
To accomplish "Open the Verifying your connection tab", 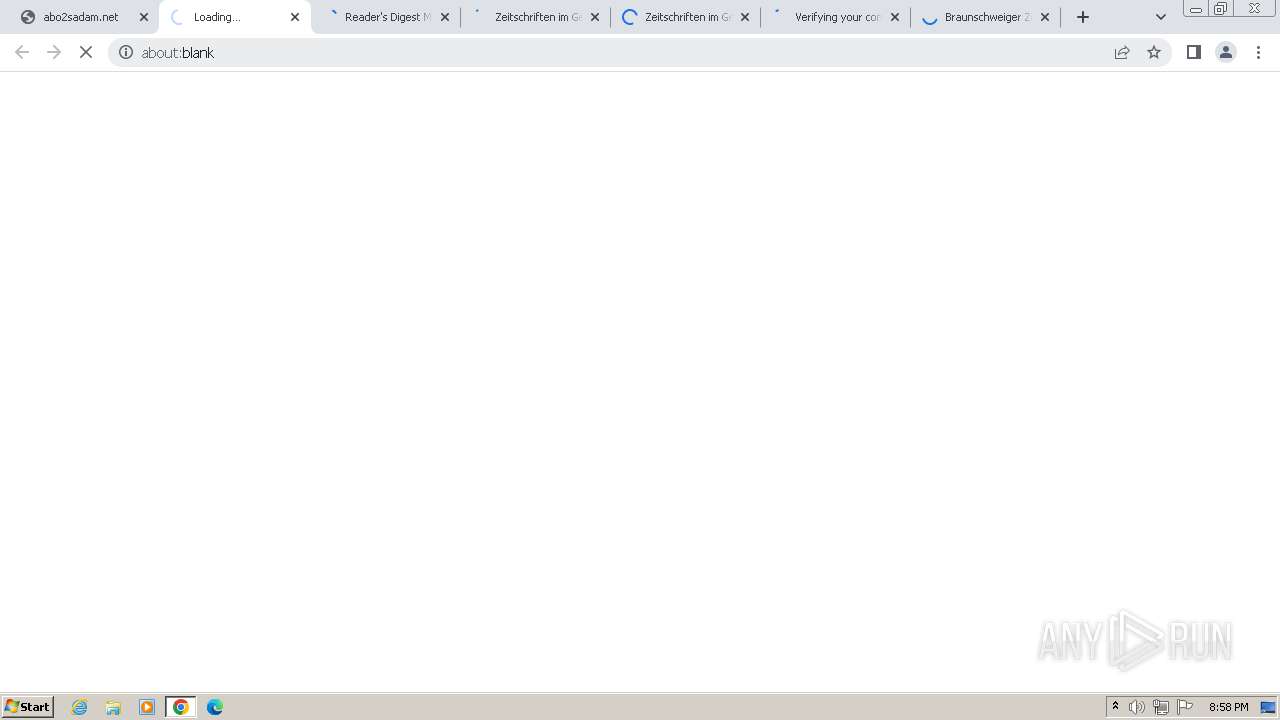I will point(837,17).
